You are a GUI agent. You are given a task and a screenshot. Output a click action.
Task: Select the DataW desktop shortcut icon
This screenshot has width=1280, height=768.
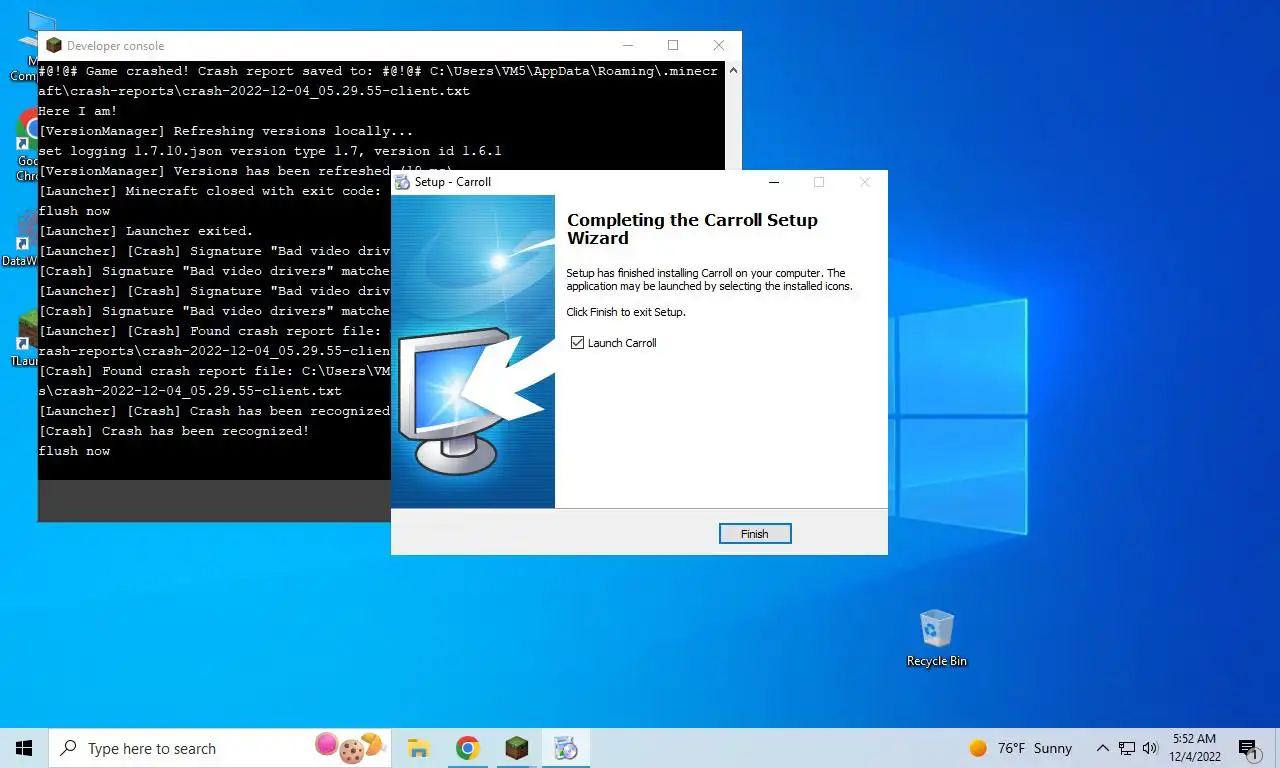tap(22, 240)
